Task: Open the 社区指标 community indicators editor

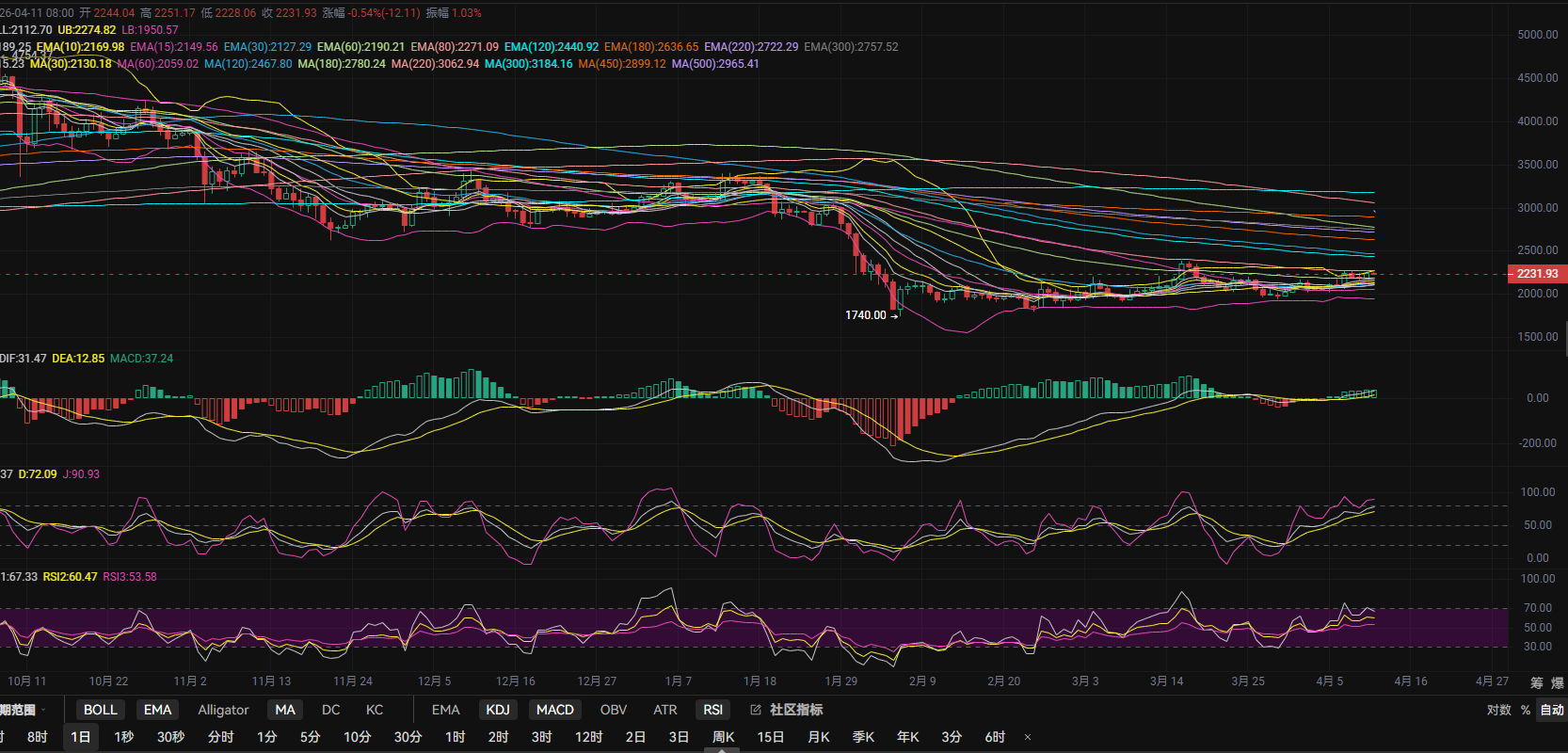Action: [x=787, y=710]
